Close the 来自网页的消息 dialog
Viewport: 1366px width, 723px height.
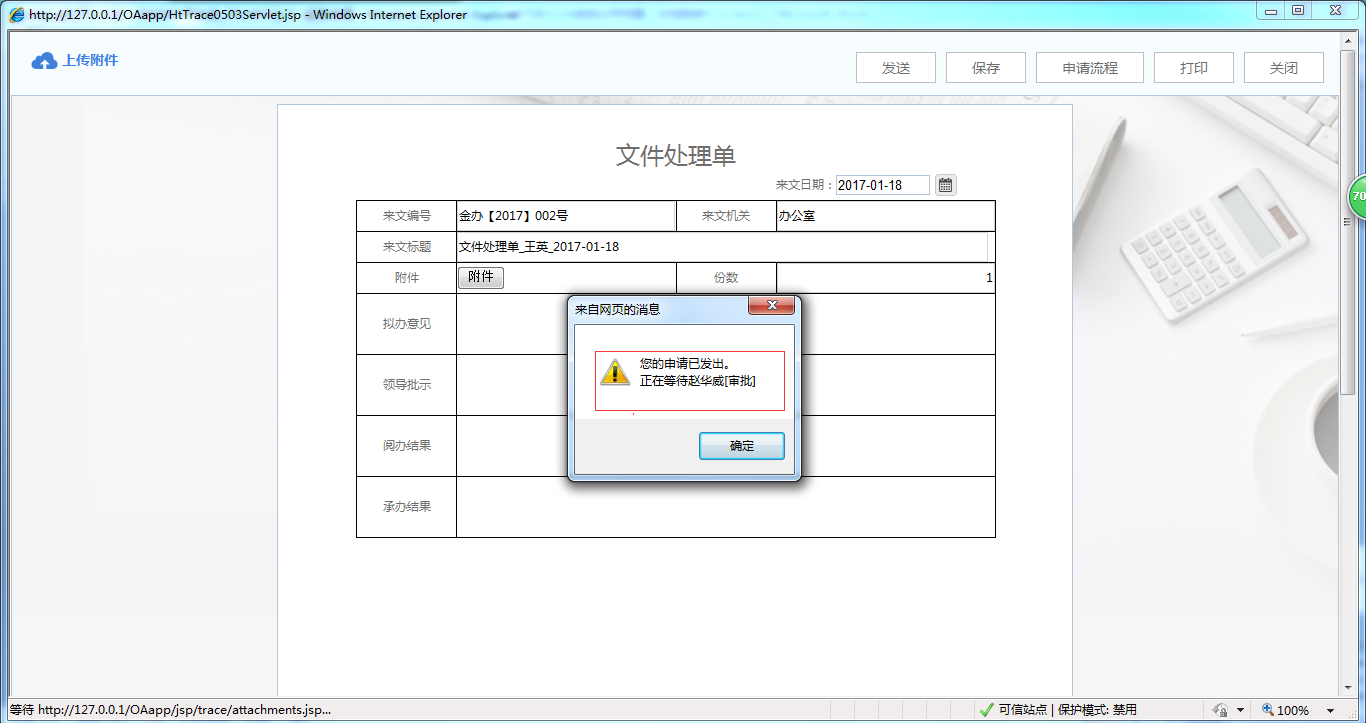click(771, 305)
